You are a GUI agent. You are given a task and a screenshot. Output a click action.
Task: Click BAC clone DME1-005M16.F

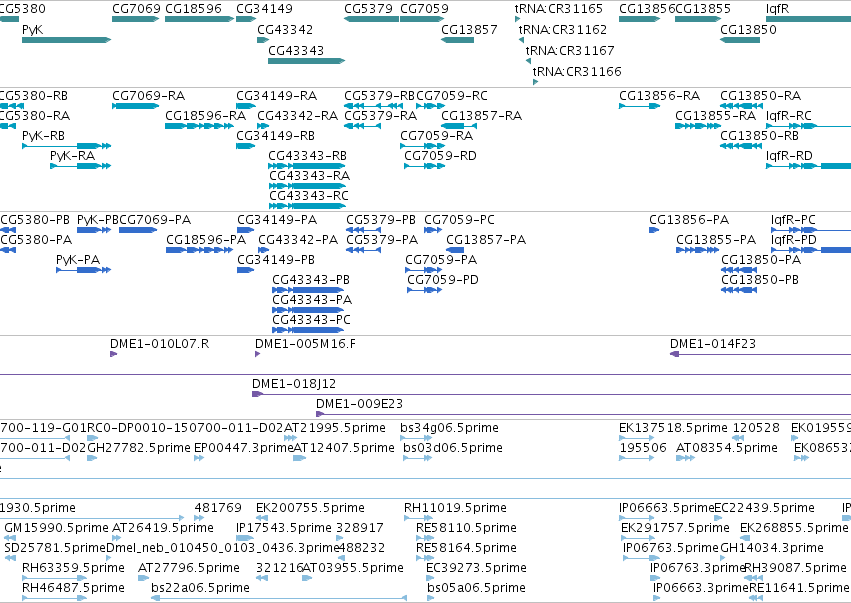coord(257,354)
